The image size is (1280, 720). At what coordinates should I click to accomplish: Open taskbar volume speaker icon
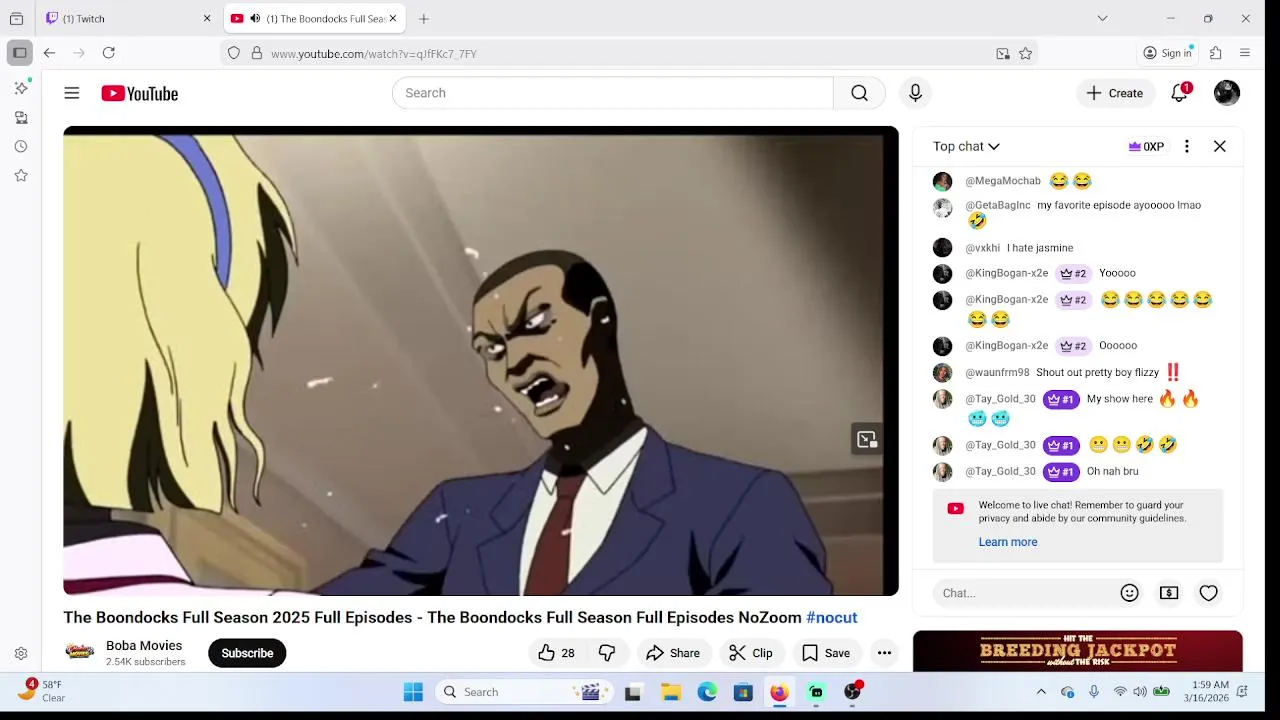[x=1140, y=692]
